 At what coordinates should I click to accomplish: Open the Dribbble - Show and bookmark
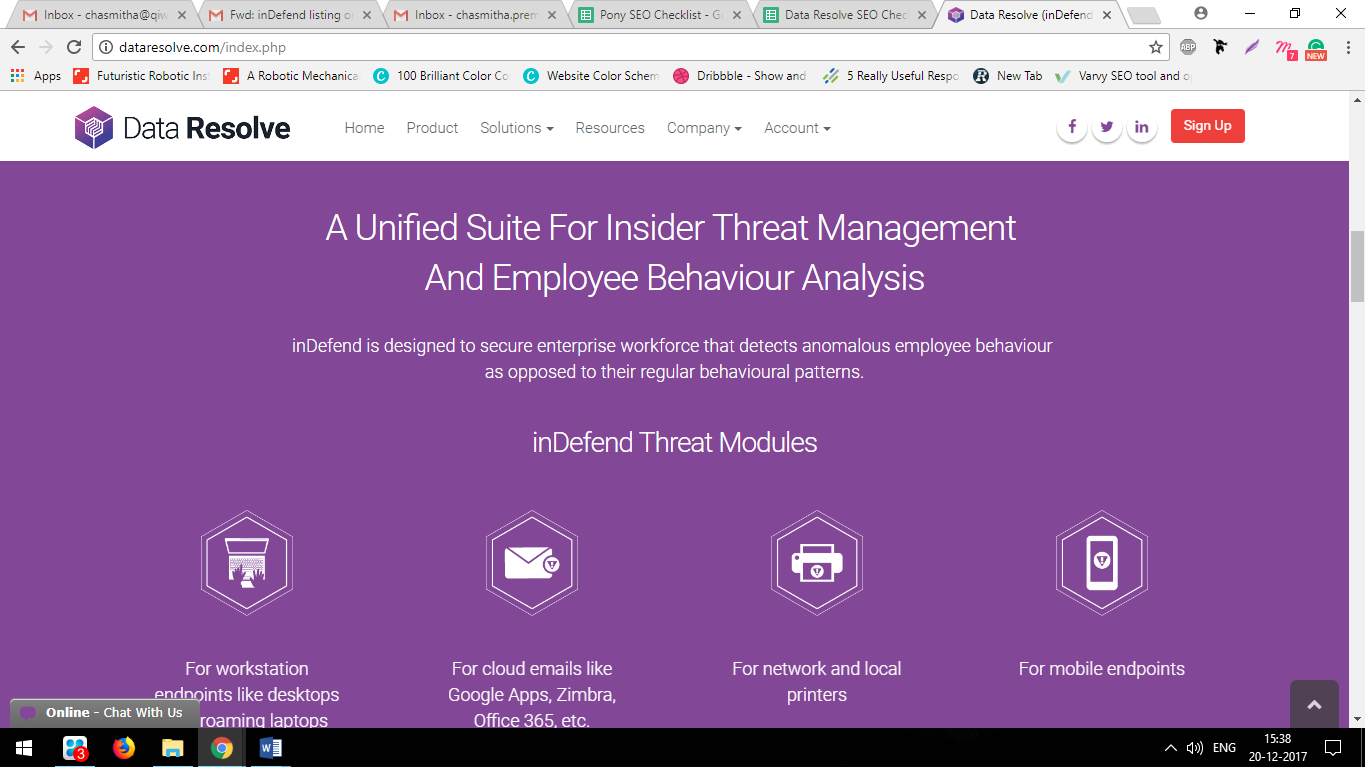741,76
